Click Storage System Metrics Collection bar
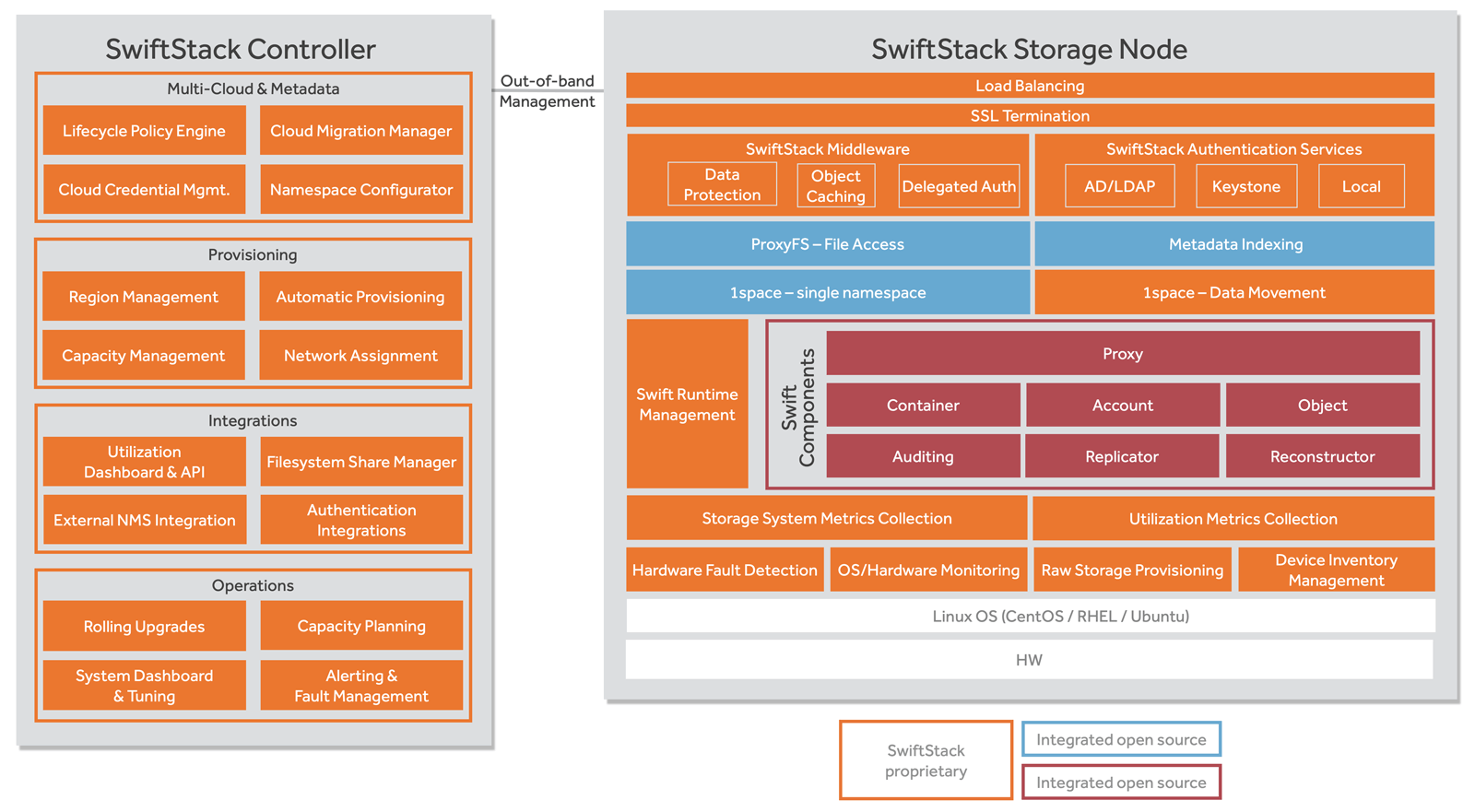 pos(827,518)
